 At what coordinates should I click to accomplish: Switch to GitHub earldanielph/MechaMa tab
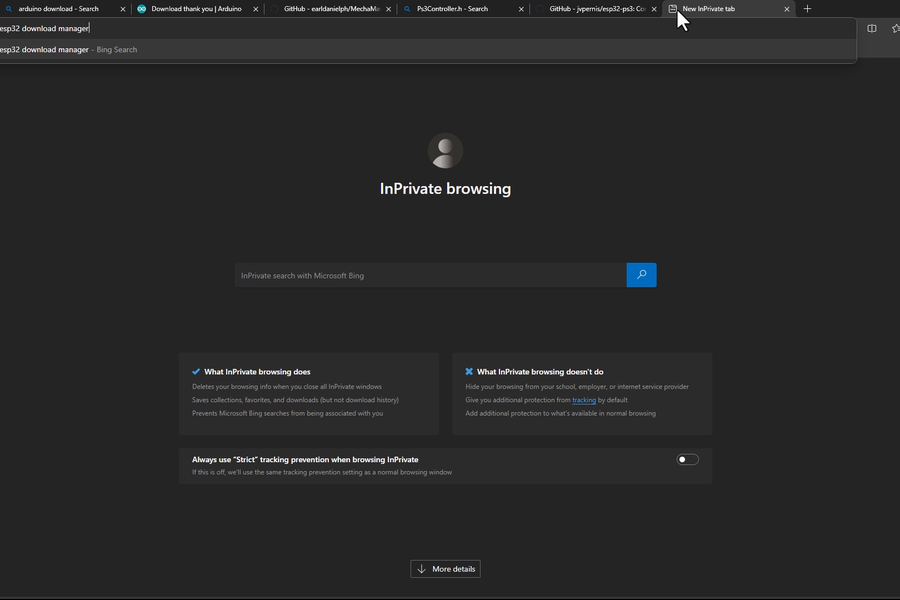[330, 9]
